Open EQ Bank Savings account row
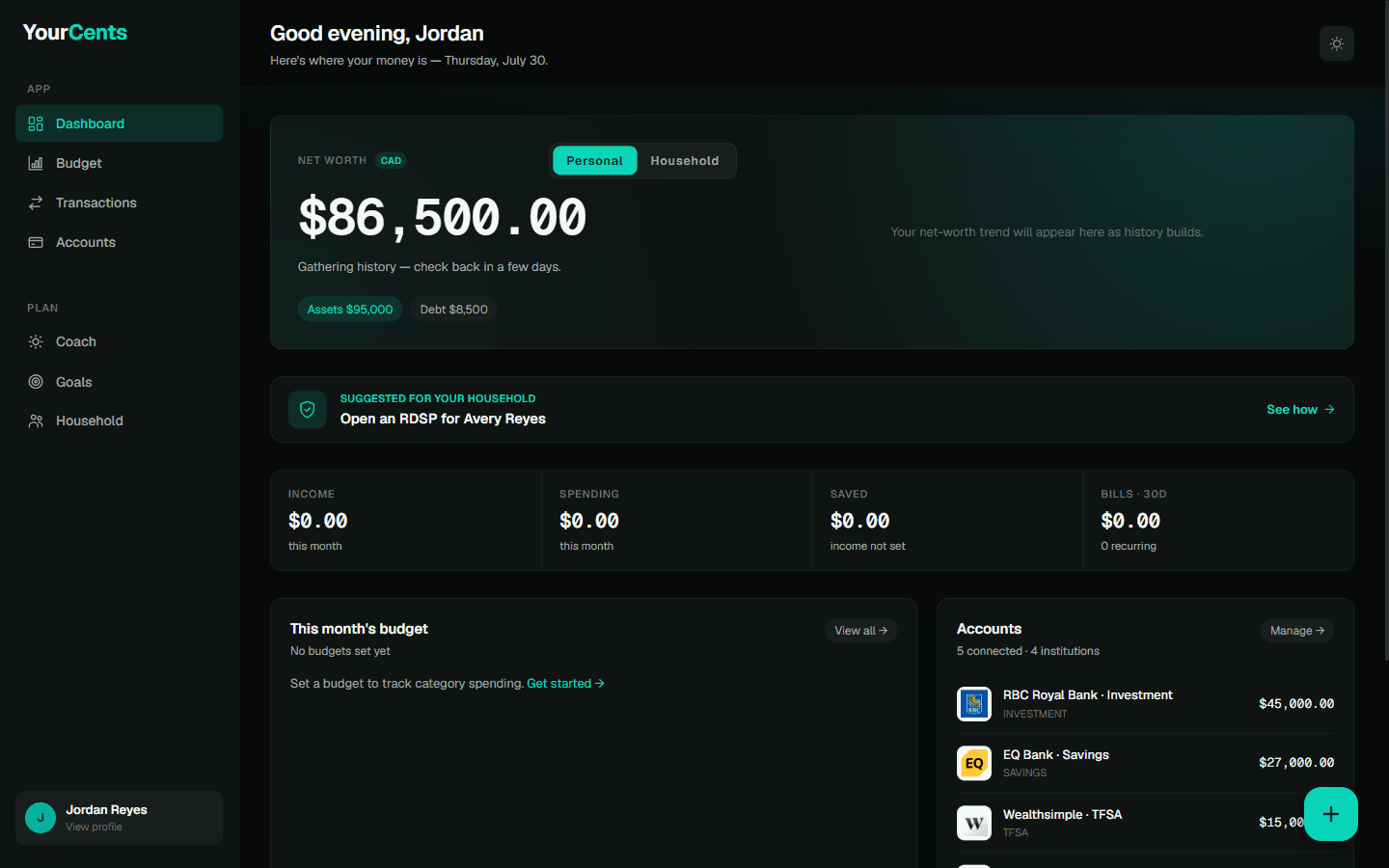Screen dimensions: 1389x868 [x=1145, y=763]
